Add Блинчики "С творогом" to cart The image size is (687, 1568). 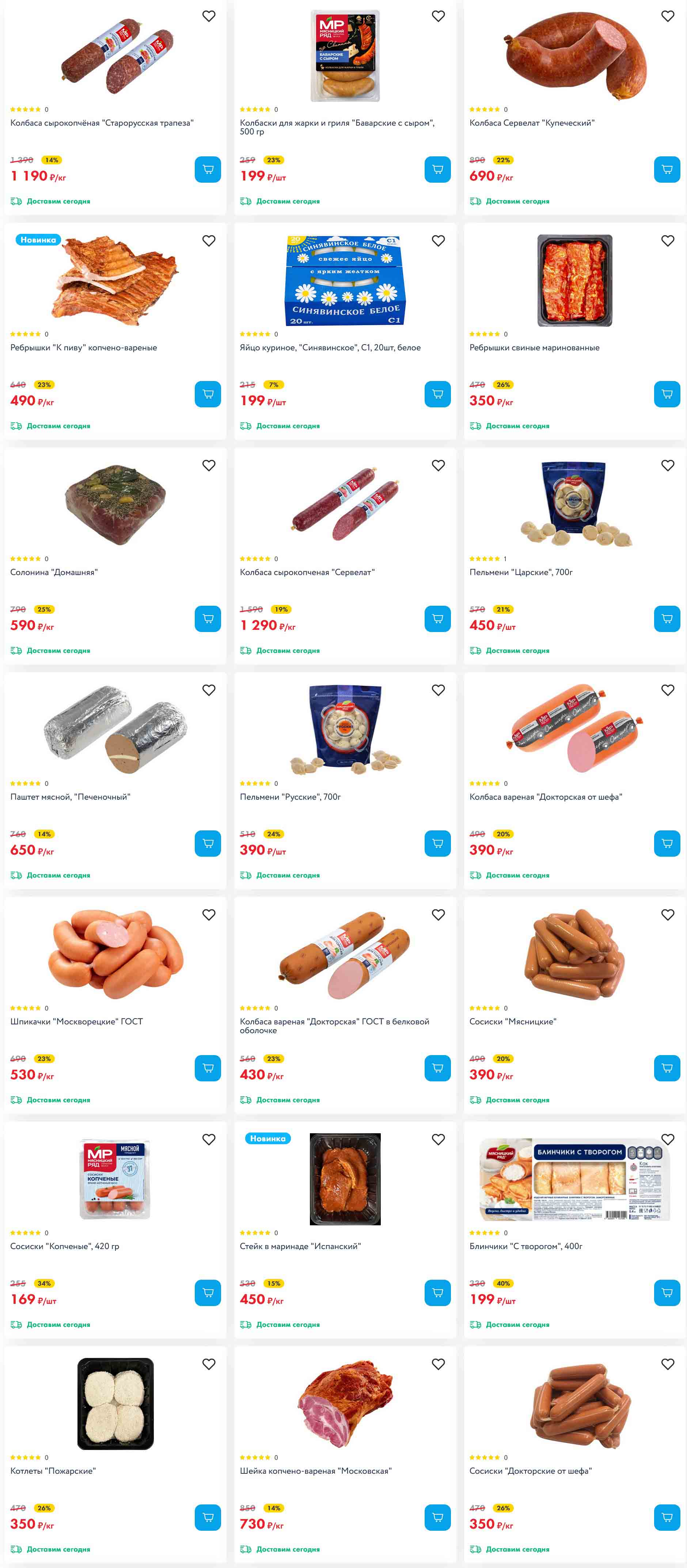click(x=667, y=1293)
